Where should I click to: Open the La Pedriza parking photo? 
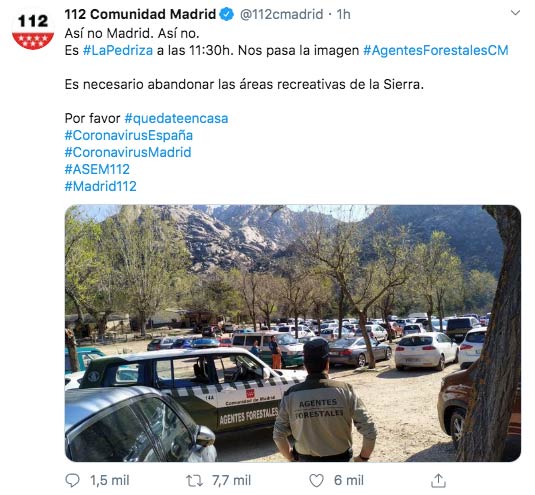[x=293, y=333]
